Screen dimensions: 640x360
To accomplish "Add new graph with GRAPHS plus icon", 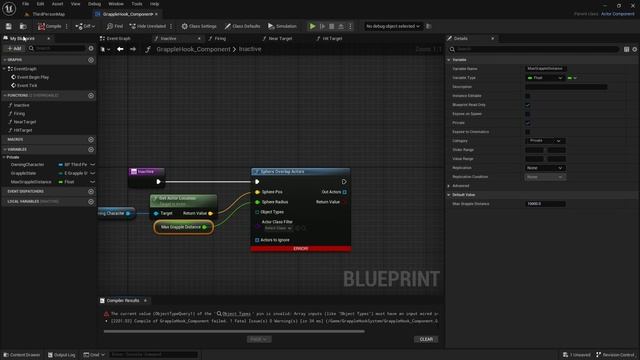I will [x=91, y=60].
